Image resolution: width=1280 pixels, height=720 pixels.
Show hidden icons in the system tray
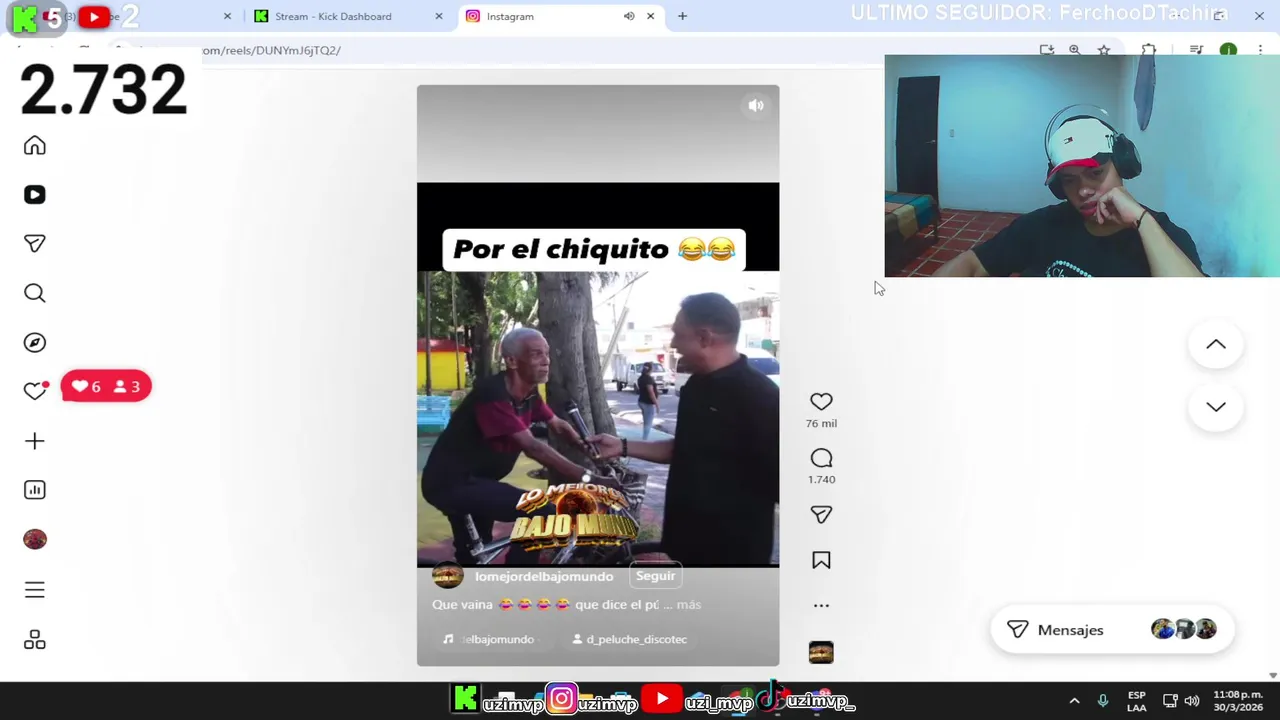[1074, 701]
